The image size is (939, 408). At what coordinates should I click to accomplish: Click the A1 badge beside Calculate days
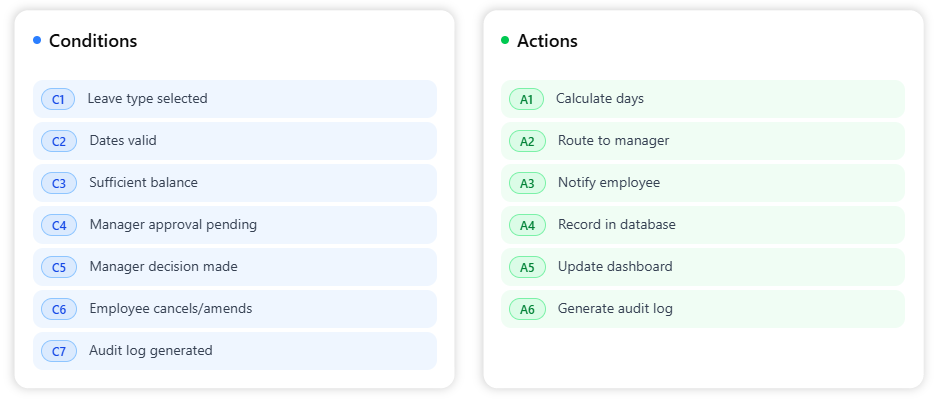(526, 99)
